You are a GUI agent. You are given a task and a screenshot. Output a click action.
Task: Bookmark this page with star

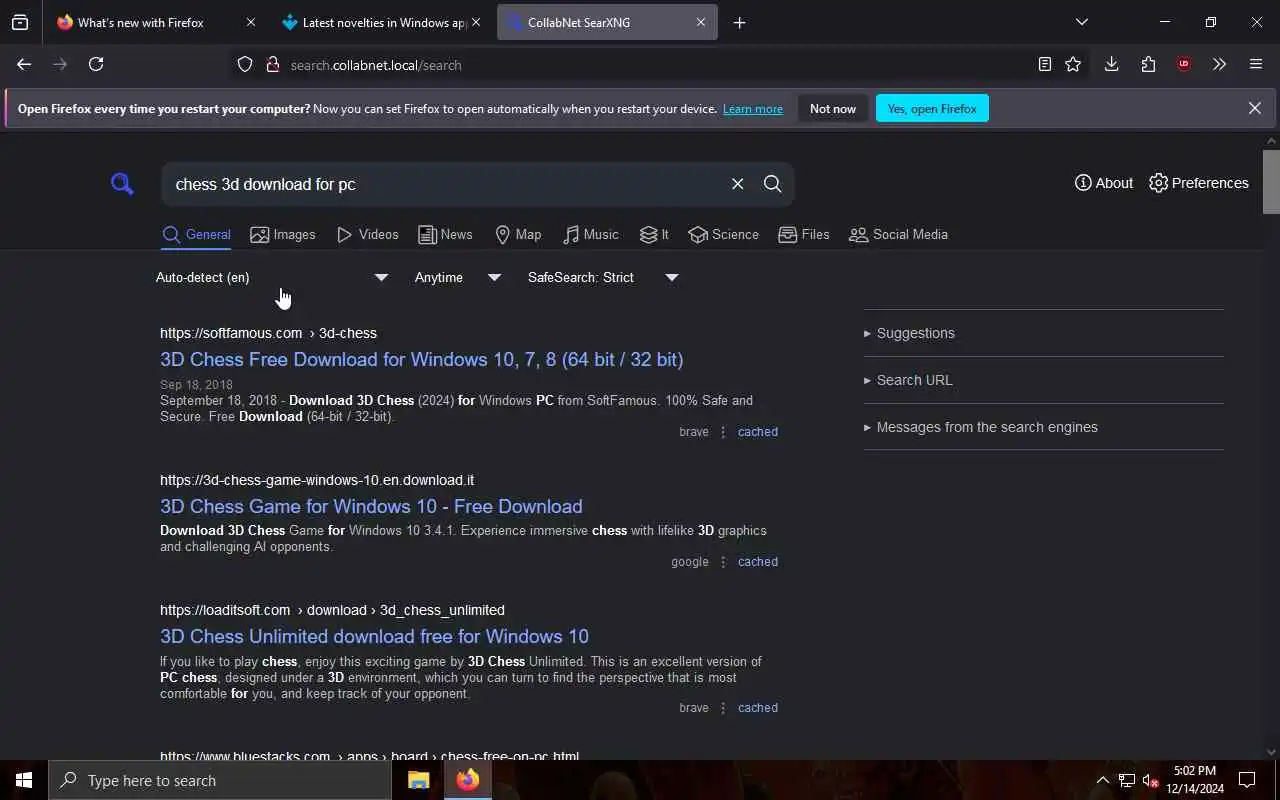[x=1073, y=64]
